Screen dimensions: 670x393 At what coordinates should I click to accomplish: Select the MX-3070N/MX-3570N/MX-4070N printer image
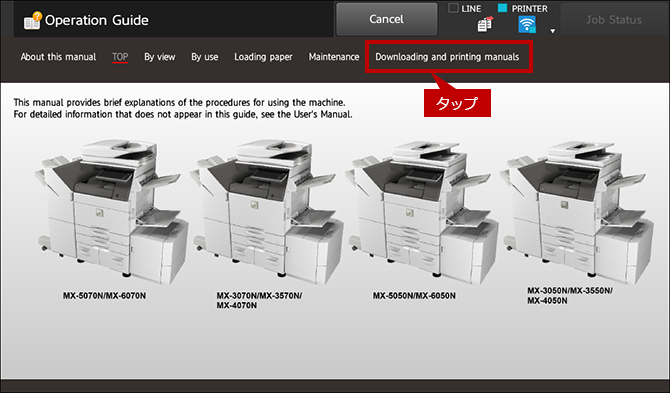[267, 212]
